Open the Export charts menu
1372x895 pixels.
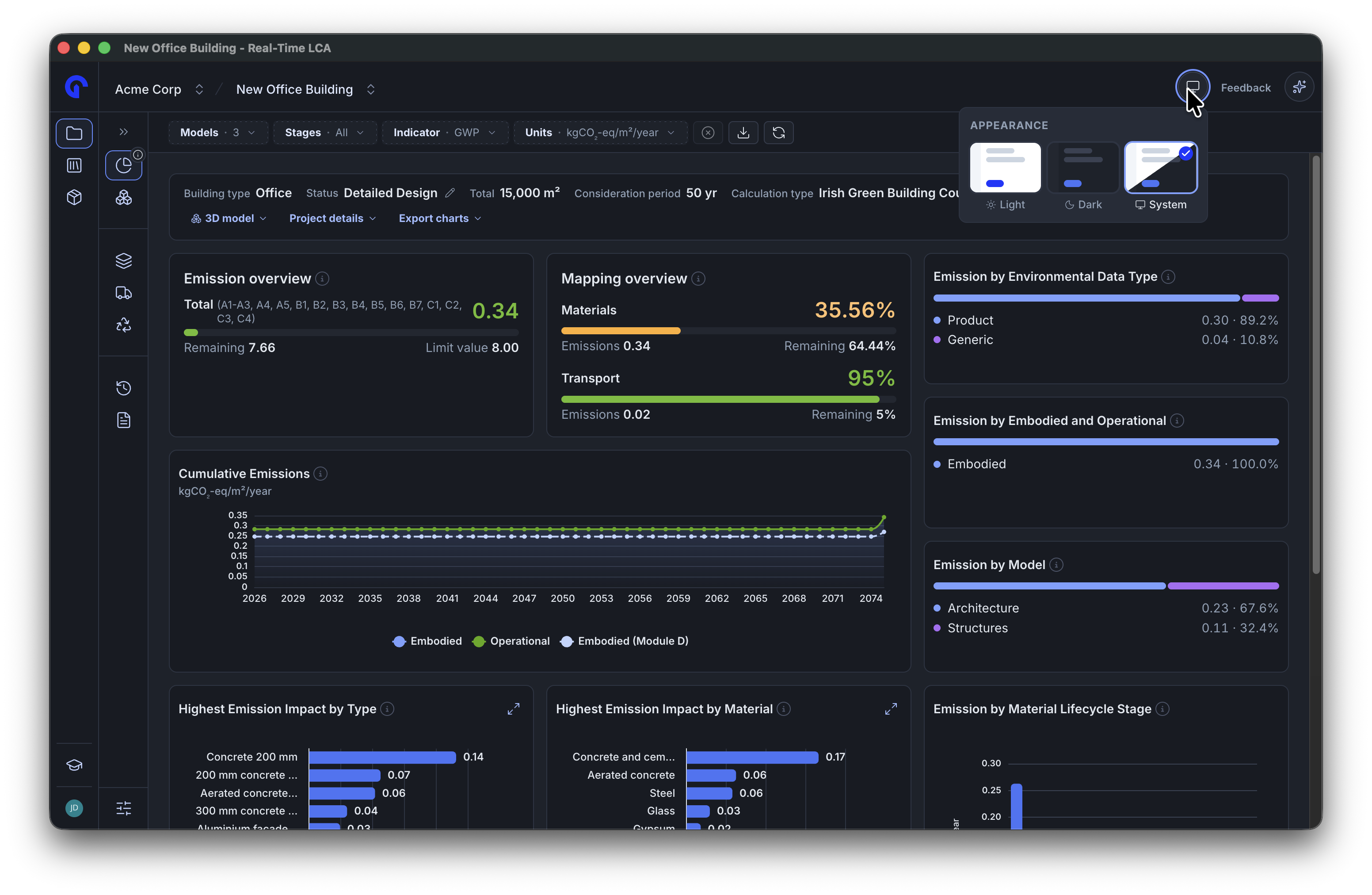click(x=439, y=218)
